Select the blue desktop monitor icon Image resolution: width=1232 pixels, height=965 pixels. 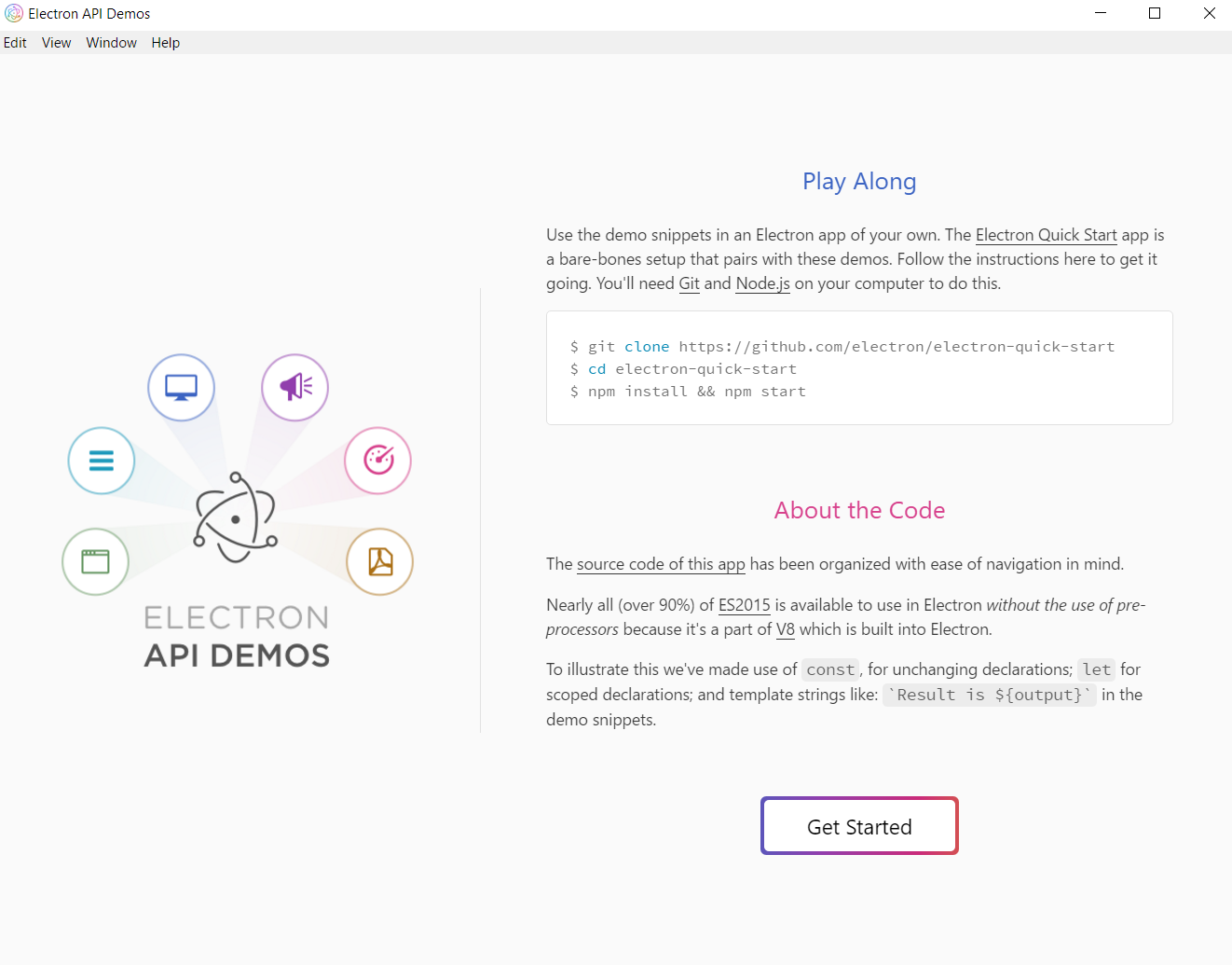coord(181,387)
